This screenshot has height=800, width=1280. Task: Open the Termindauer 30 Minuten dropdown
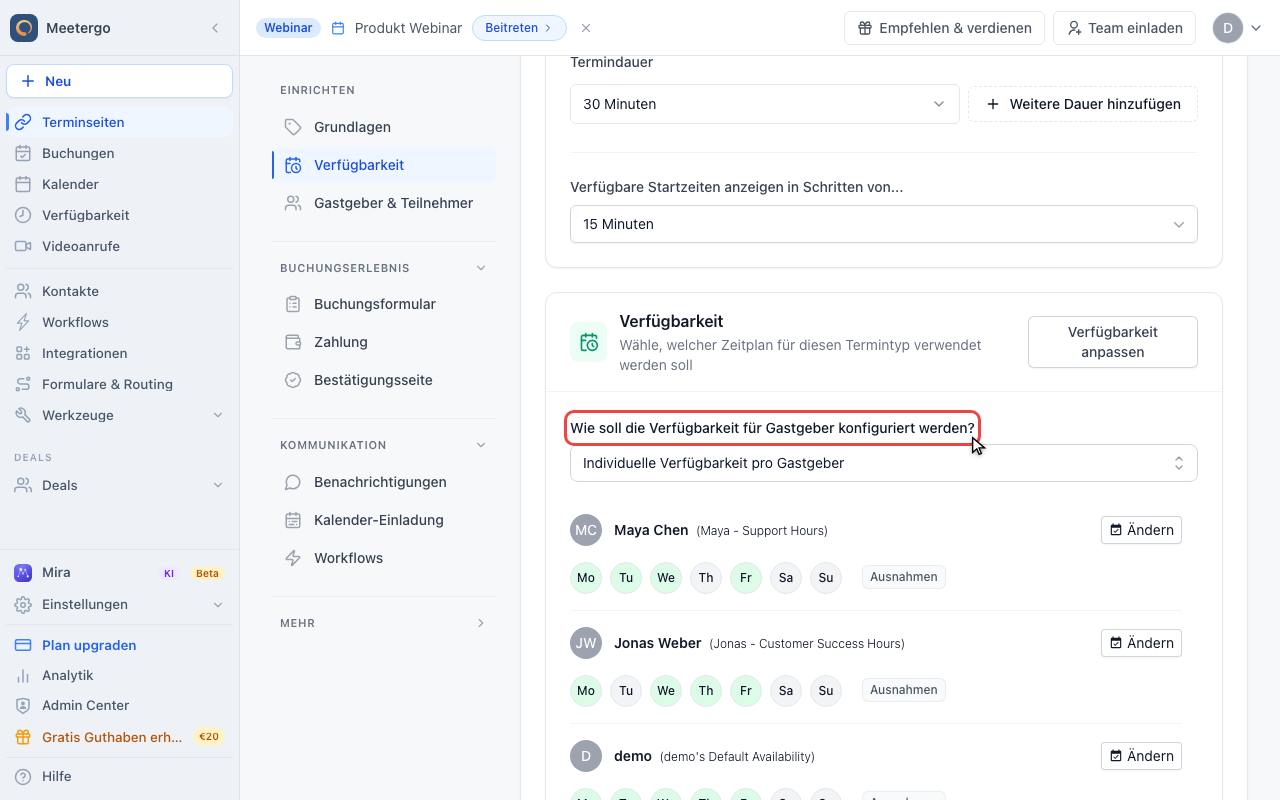click(765, 104)
